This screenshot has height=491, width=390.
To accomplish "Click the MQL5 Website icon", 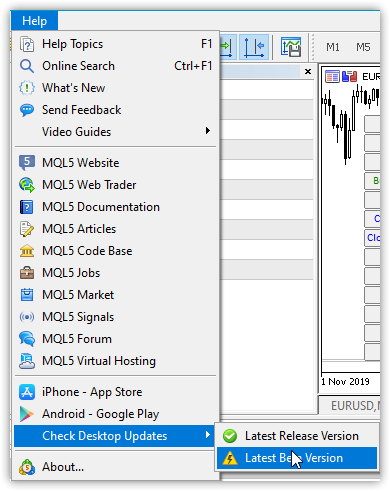I will [x=27, y=163].
